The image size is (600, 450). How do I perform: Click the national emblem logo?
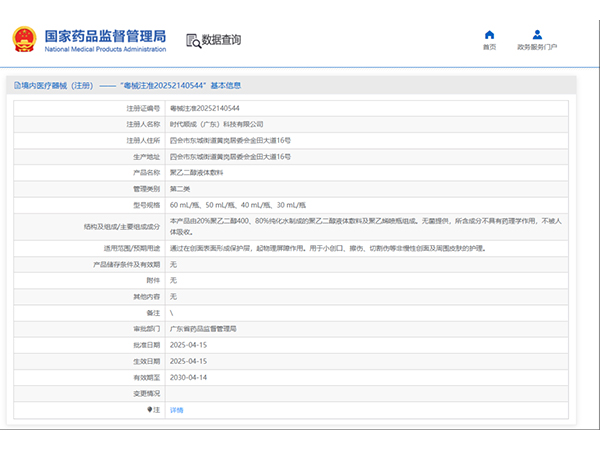coord(24,39)
